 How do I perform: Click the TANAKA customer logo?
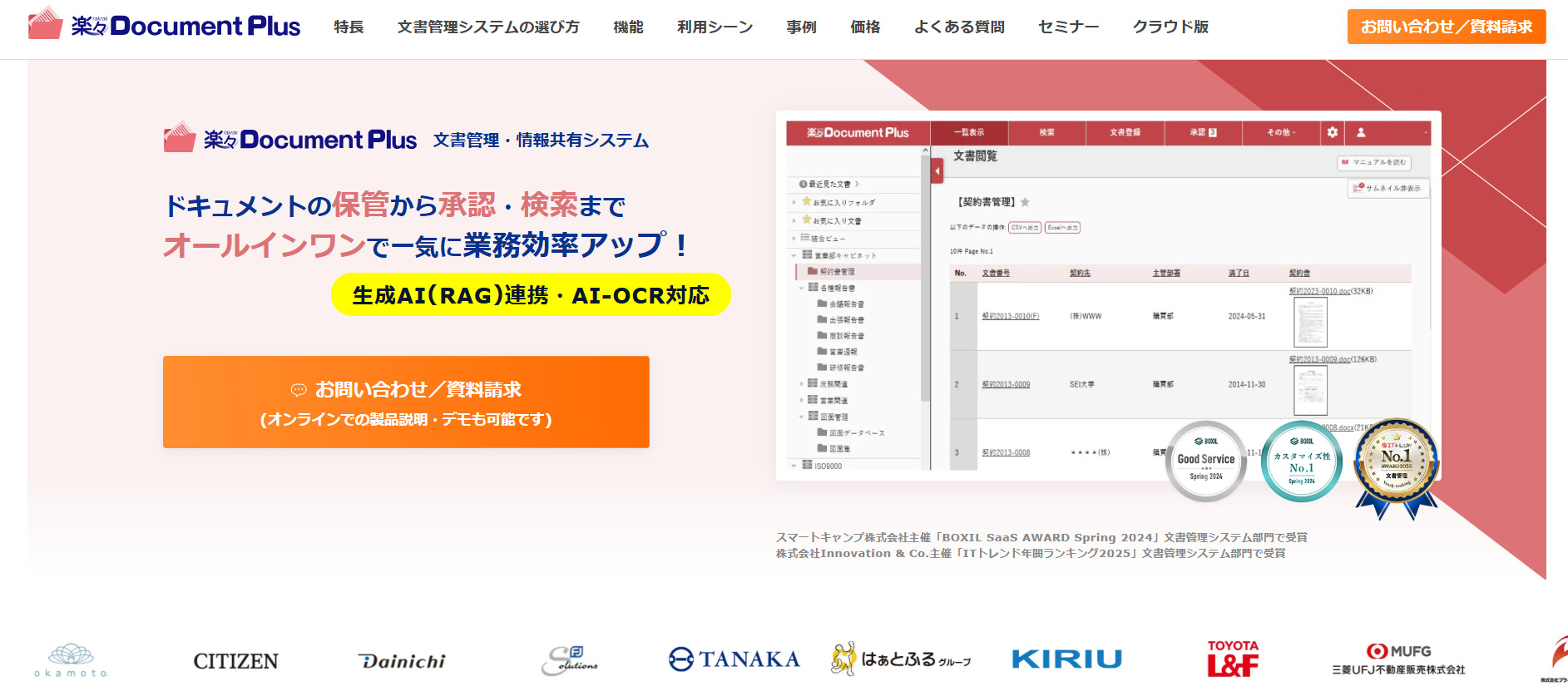click(734, 659)
